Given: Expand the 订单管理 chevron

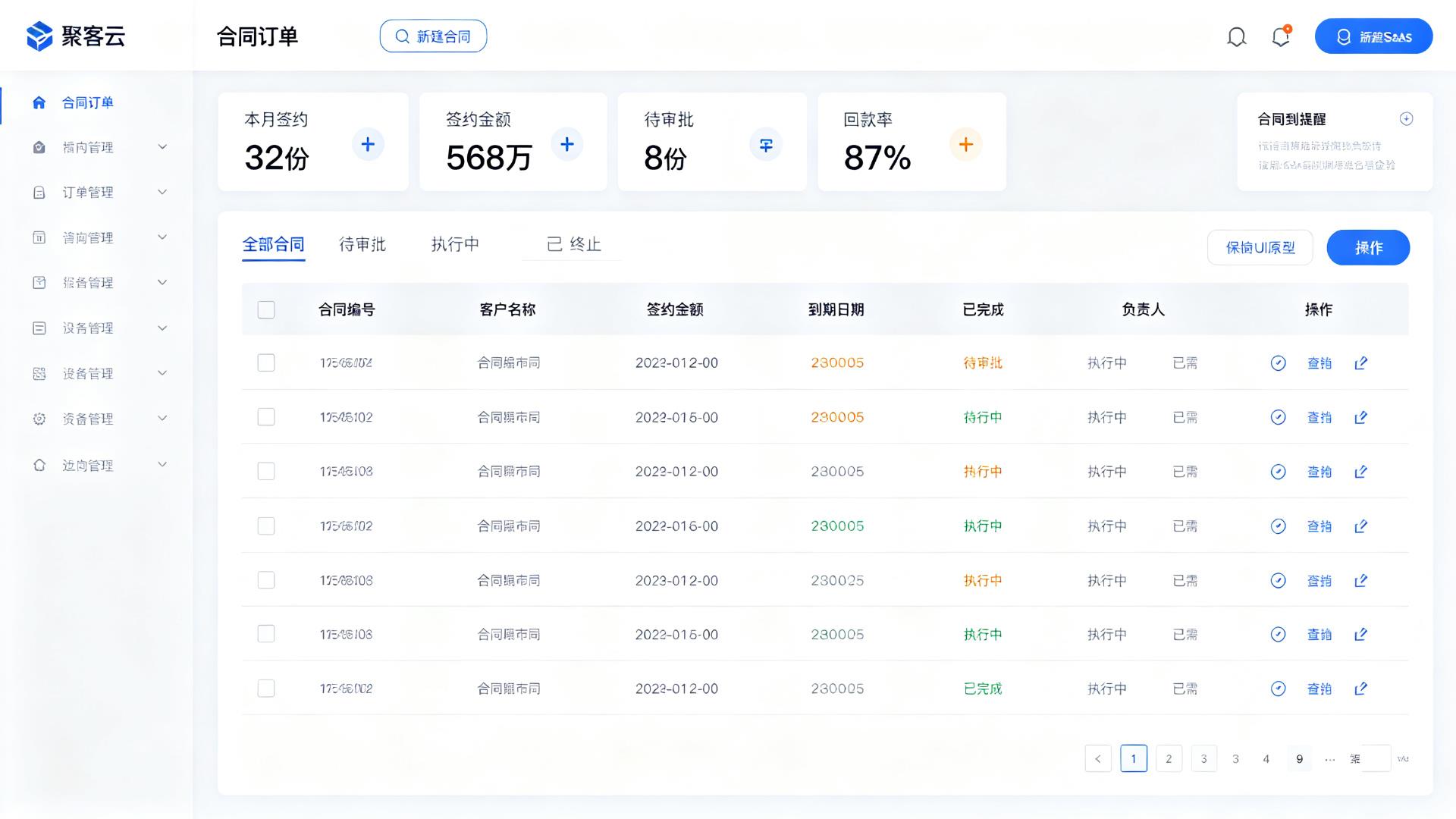Looking at the screenshot, I should 162,192.
